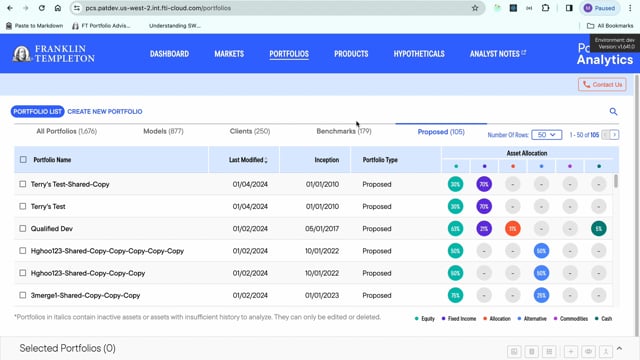
Task: Click Create New Portfolio link
Action: pos(105,111)
